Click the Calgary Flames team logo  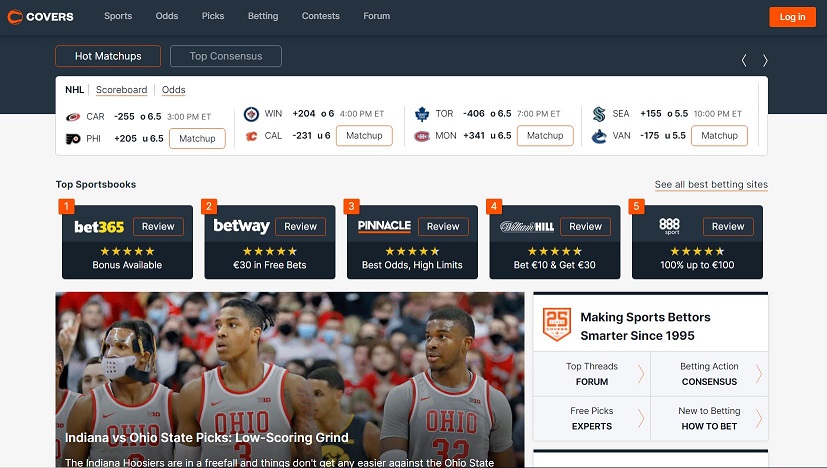click(252, 136)
